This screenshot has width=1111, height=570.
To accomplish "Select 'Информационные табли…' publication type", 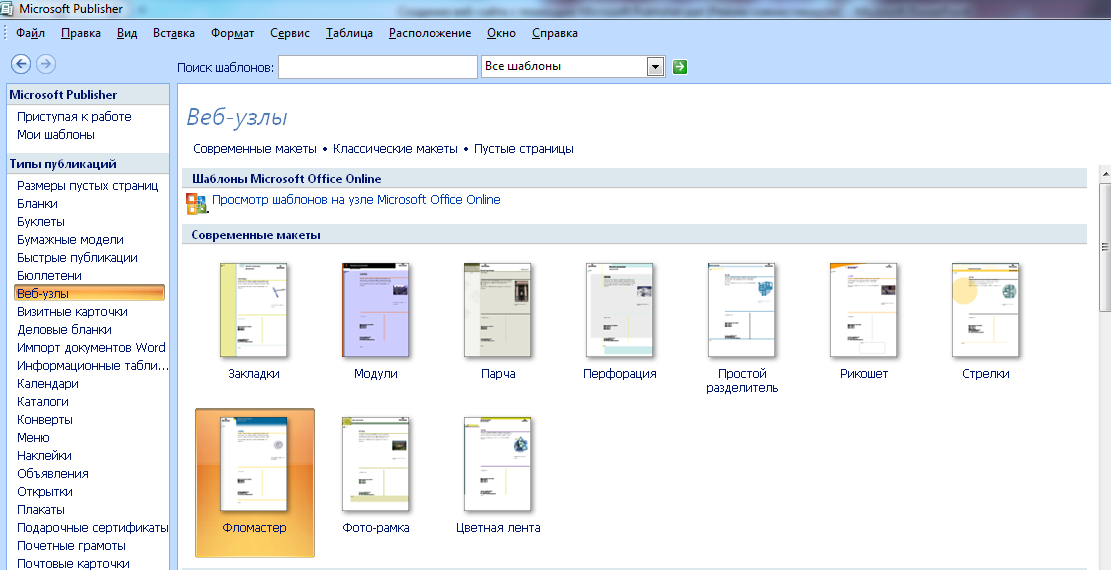I will (x=93, y=366).
